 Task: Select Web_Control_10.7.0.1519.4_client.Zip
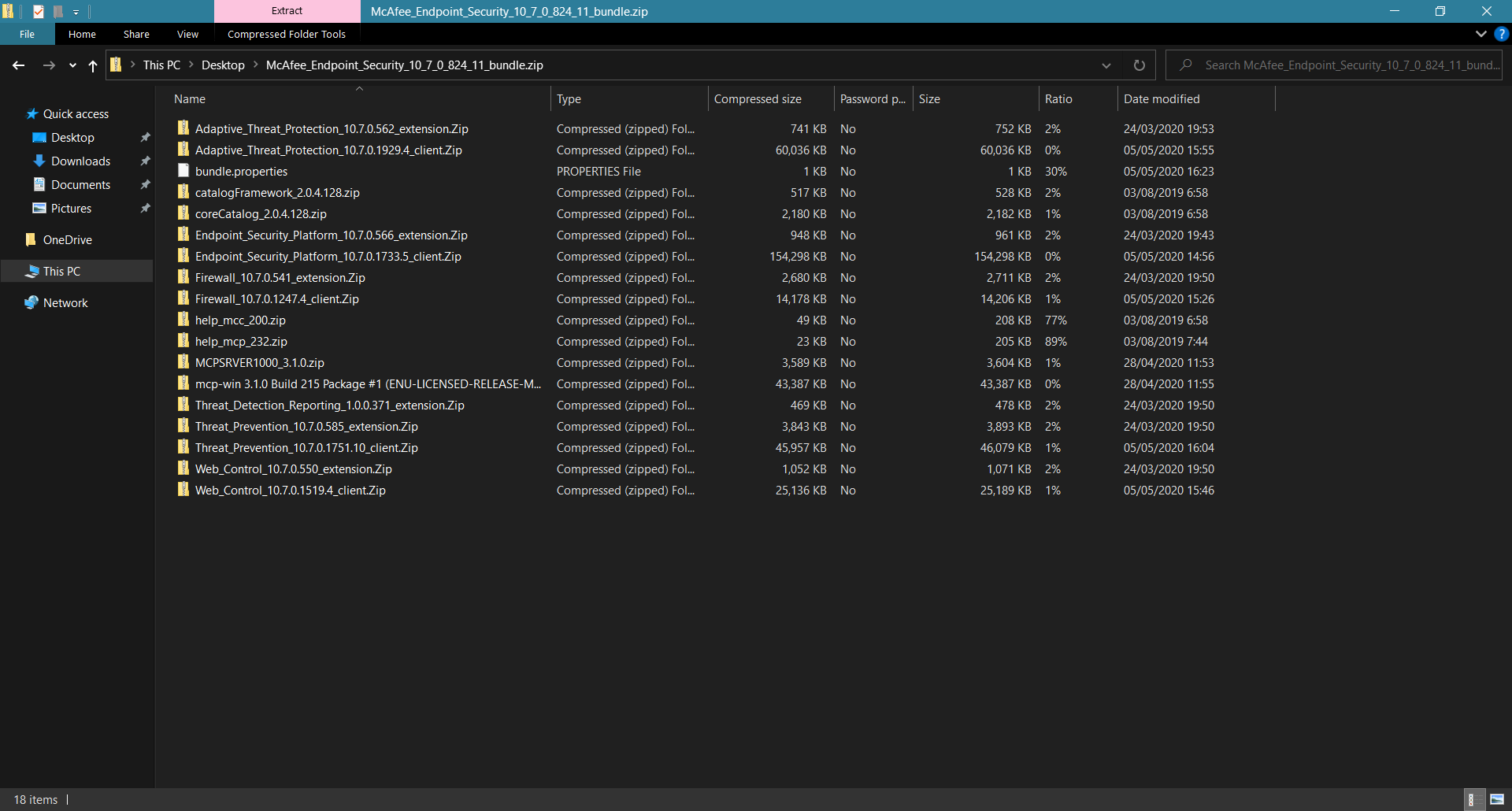click(x=291, y=490)
